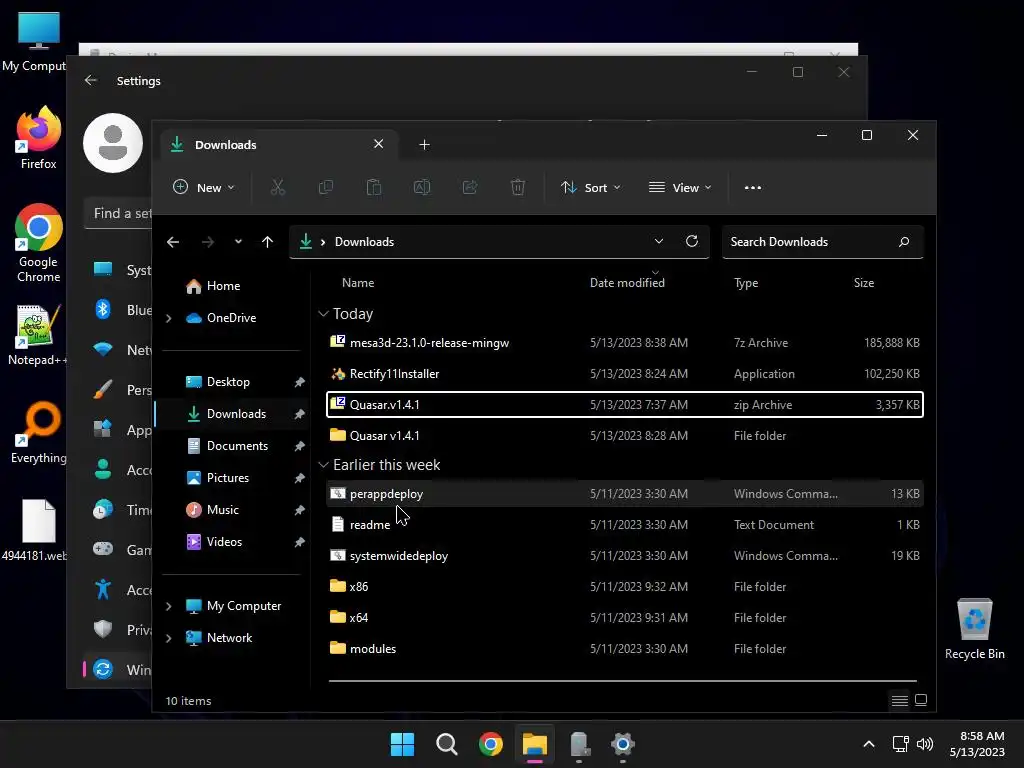Screen dimensions: 1024x768
Task: Open the Recycle Bin desktop icon
Action: click(974, 629)
